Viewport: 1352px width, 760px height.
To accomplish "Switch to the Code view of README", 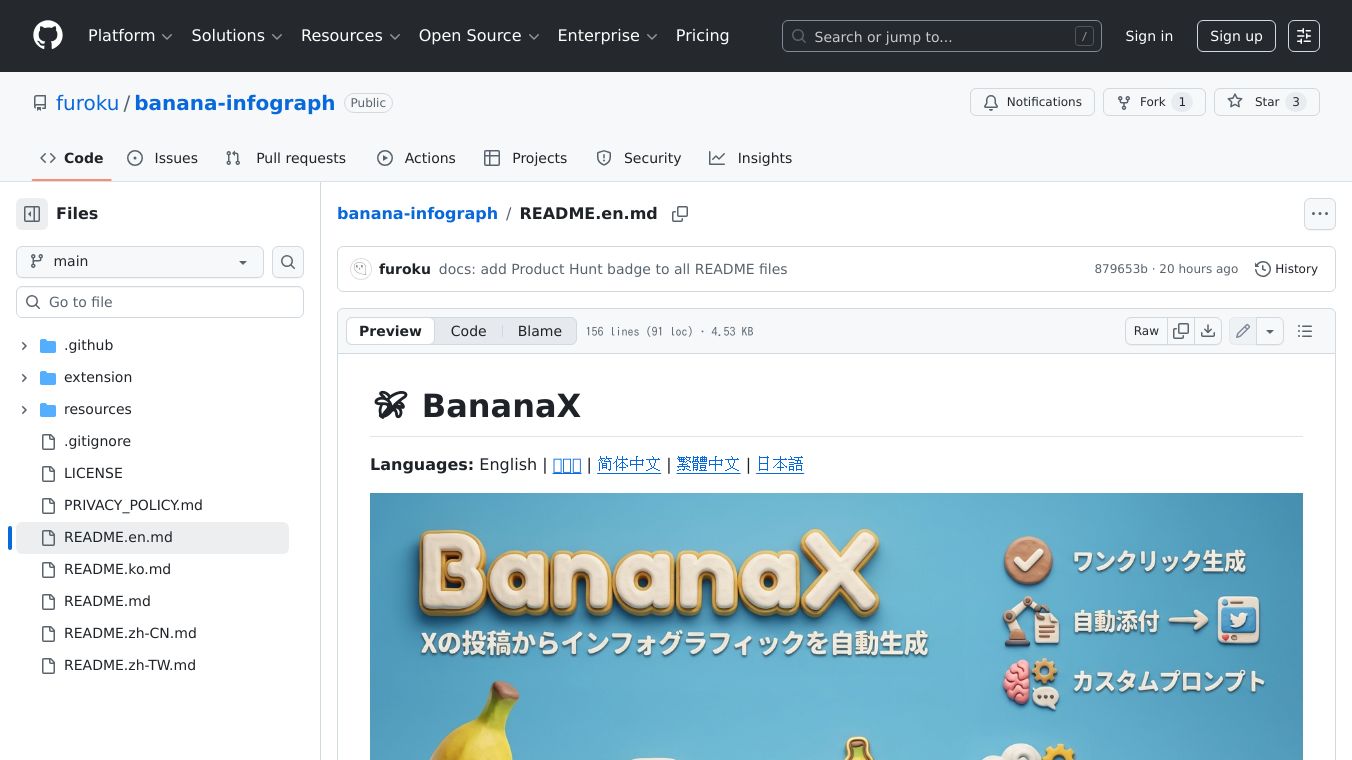I will 468,331.
